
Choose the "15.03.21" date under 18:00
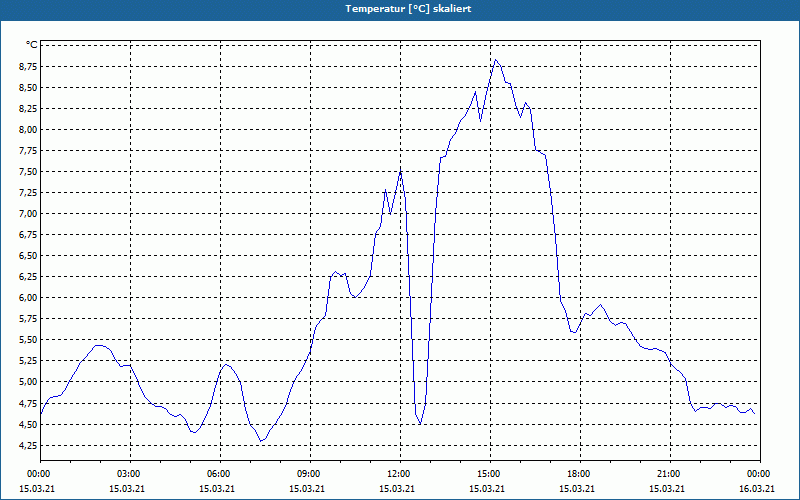(577, 488)
